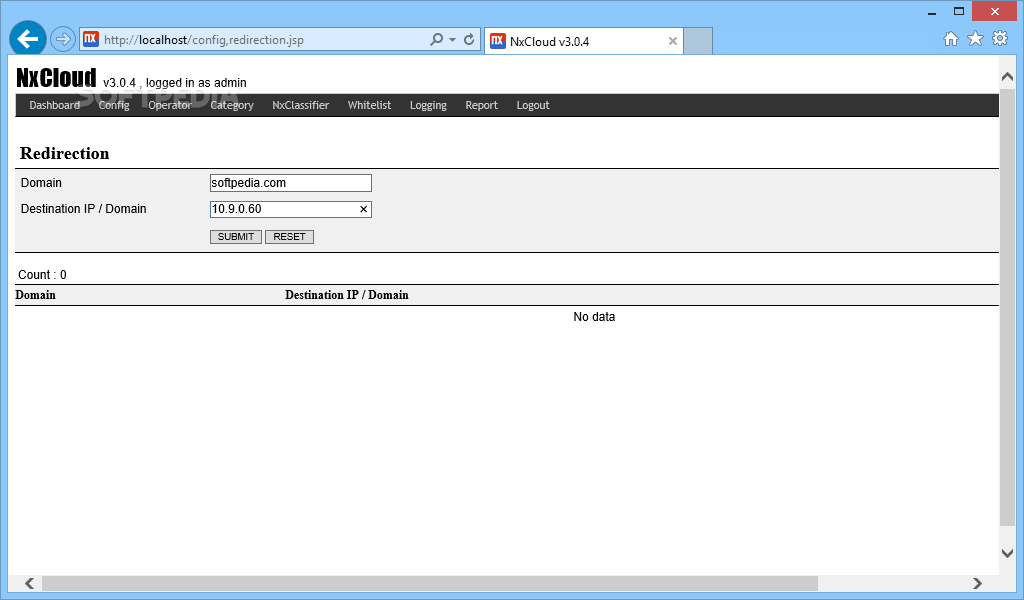Maximize the browser window
This screenshot has width=1024, height=600.
point(959,12)
